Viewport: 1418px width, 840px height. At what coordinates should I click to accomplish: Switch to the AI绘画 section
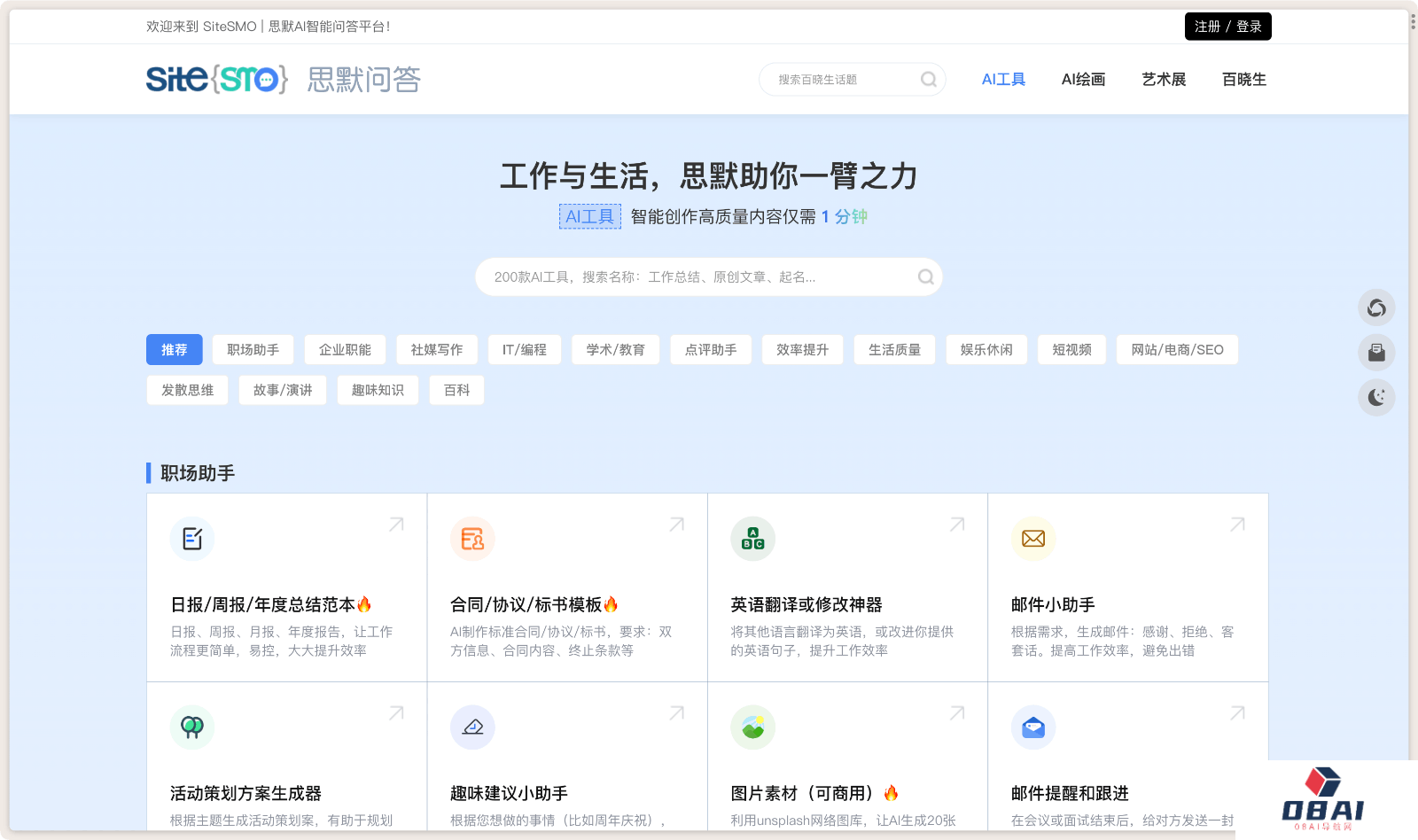tap(1083, 79)
